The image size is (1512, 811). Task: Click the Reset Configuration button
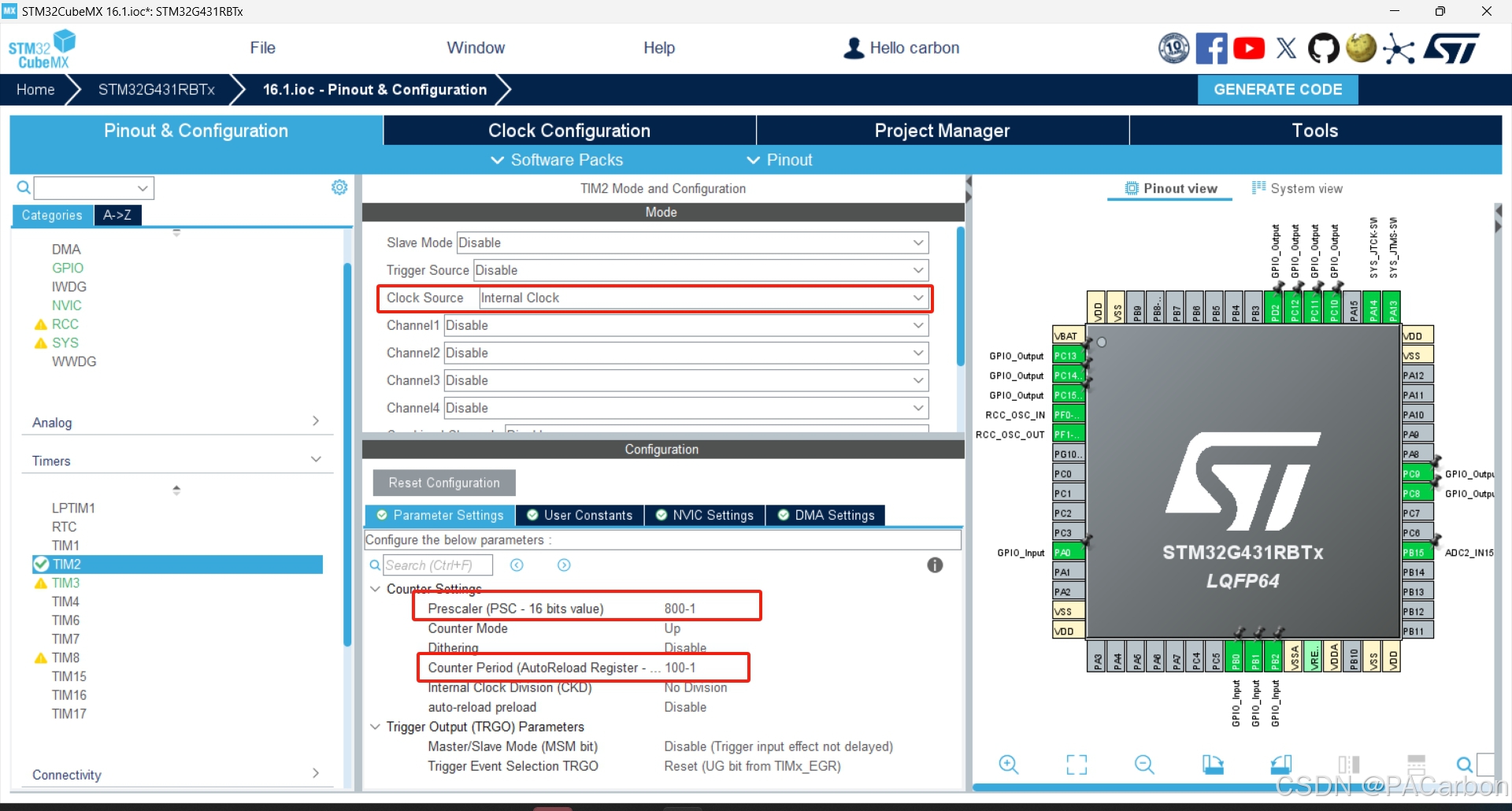point(444,483)
